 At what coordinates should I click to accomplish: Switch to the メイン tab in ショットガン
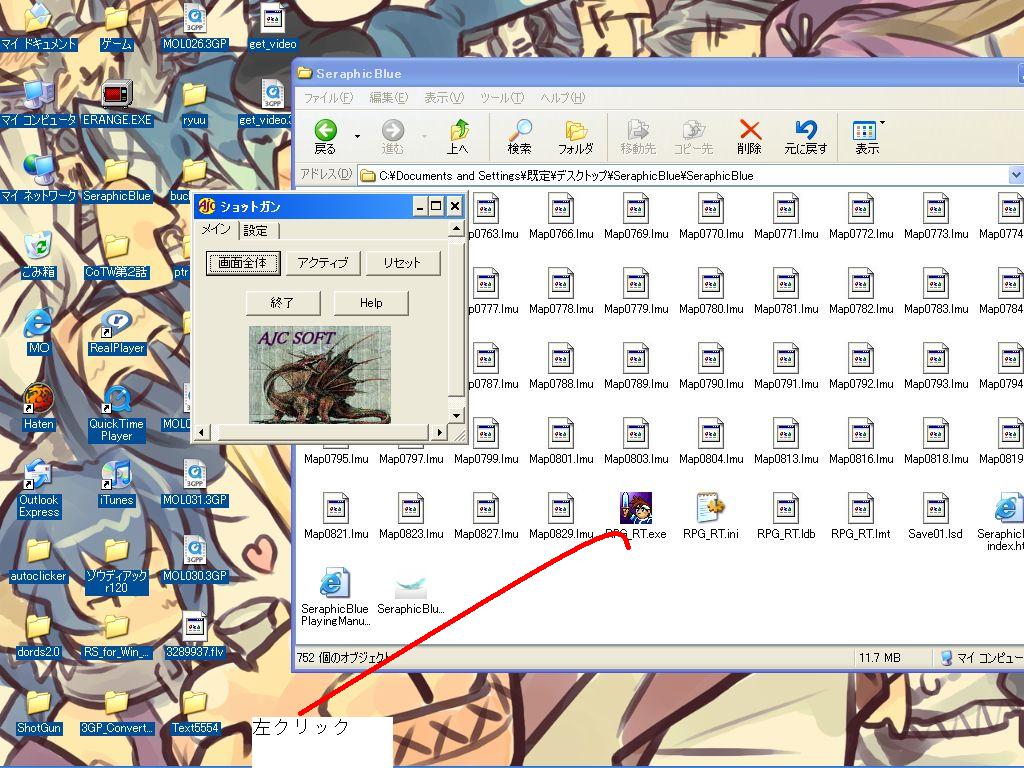tap(216, 229)
